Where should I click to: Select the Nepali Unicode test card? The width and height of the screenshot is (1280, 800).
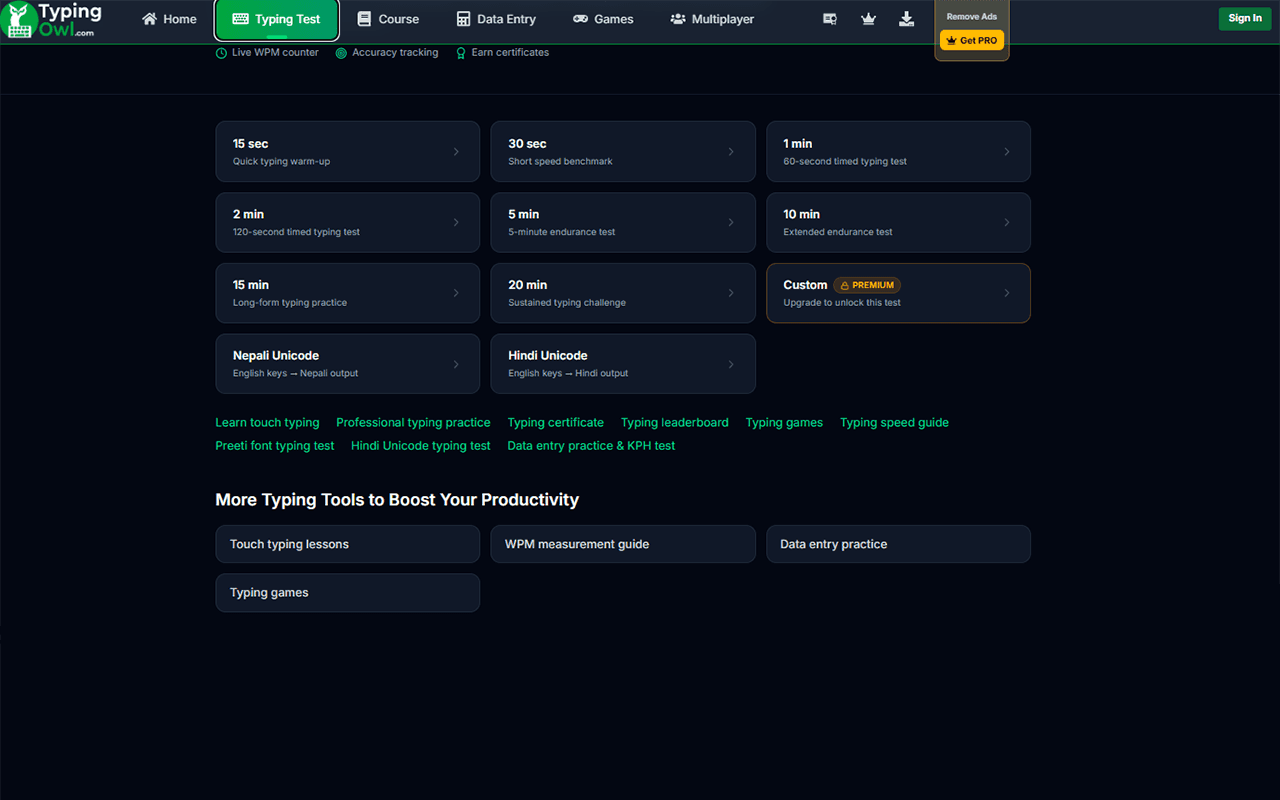pyautogui.click(x=348, y=364)
